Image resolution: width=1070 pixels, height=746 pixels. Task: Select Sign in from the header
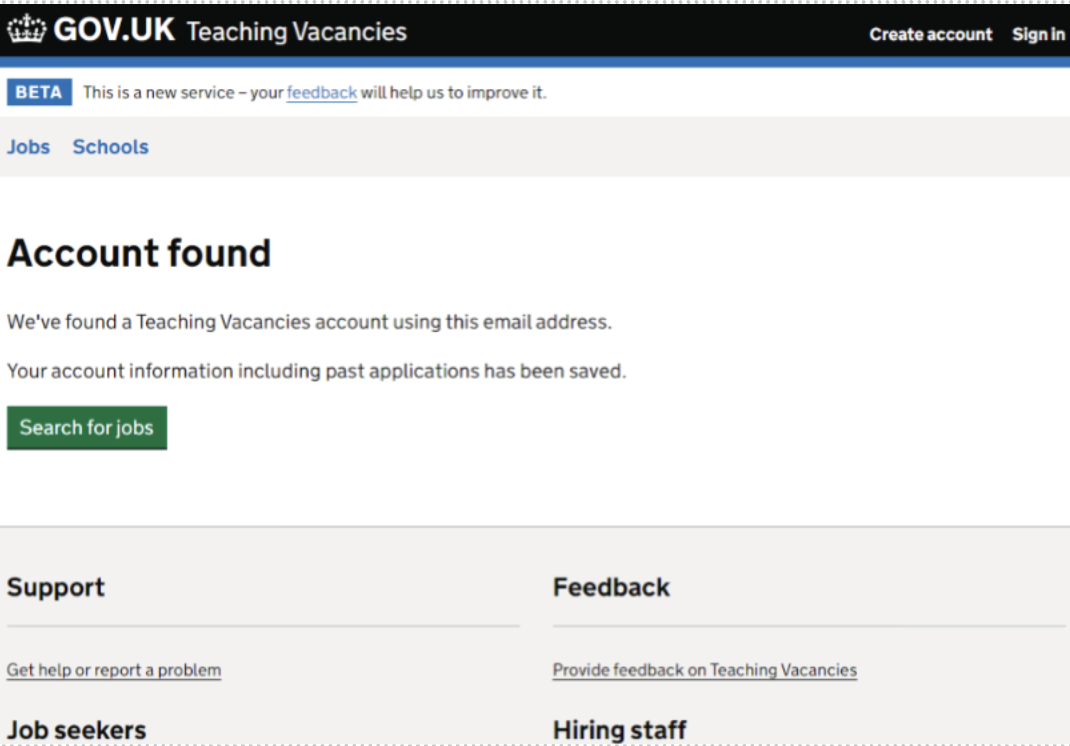[1037, 34]
